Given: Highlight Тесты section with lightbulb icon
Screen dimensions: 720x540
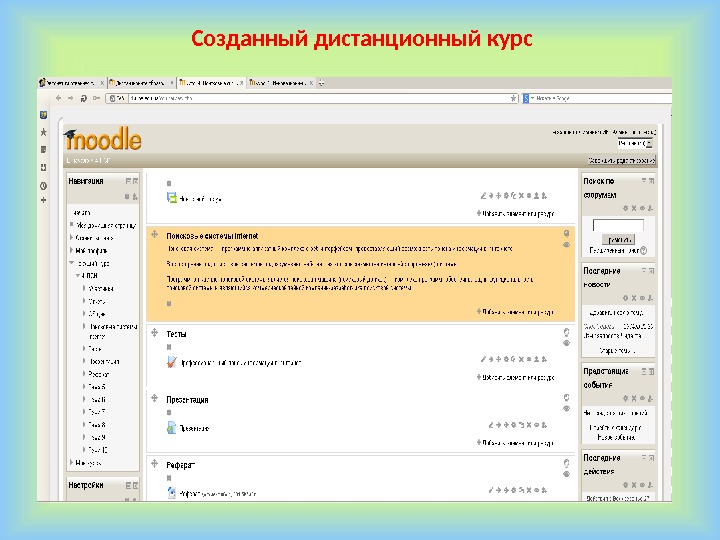Looking at the screenshot, I should pyautogui.click(x=567, y=332).
